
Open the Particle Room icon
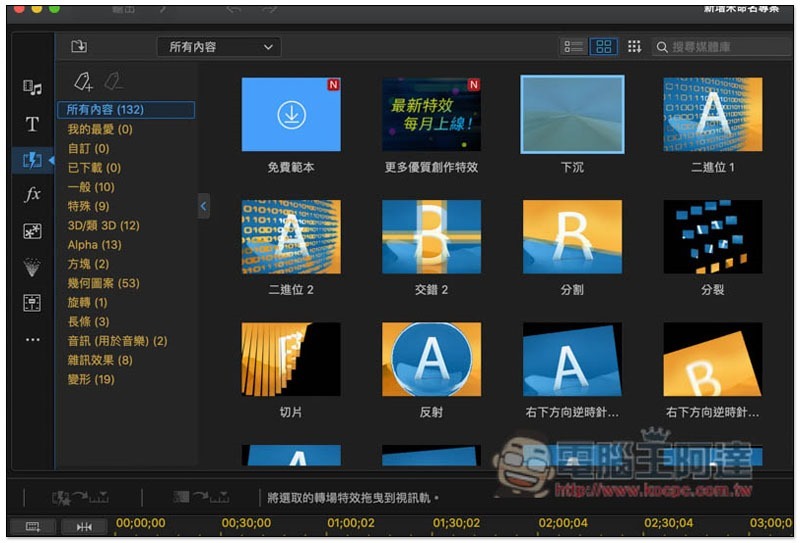tap(32, 267)
